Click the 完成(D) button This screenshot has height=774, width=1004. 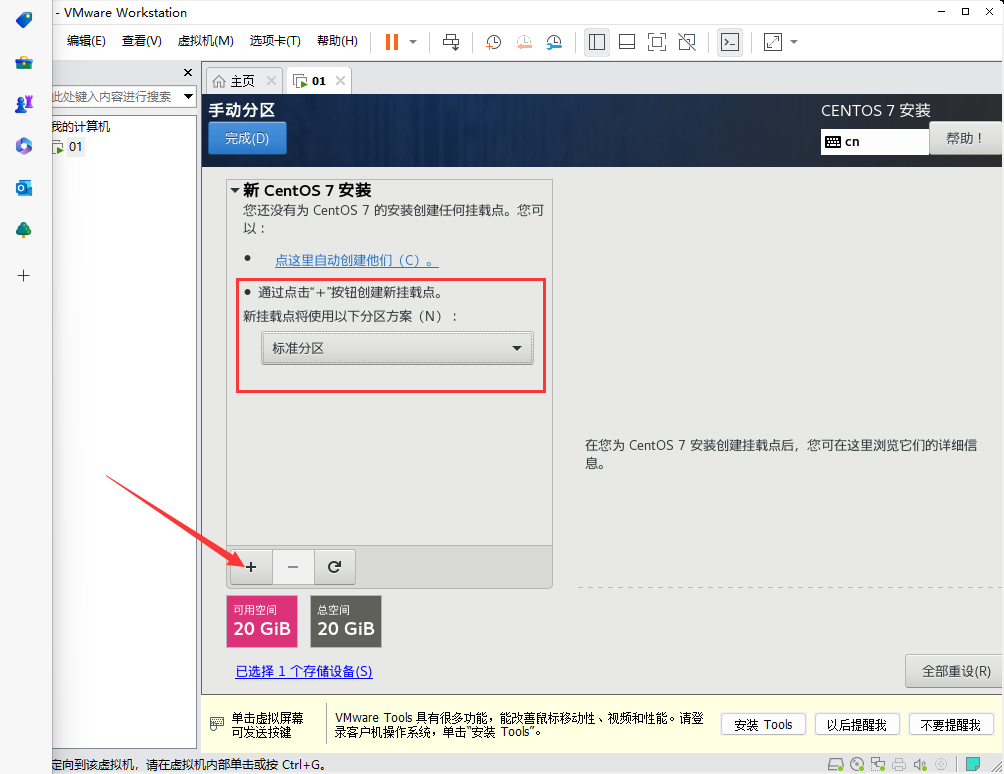coord(247,138)
